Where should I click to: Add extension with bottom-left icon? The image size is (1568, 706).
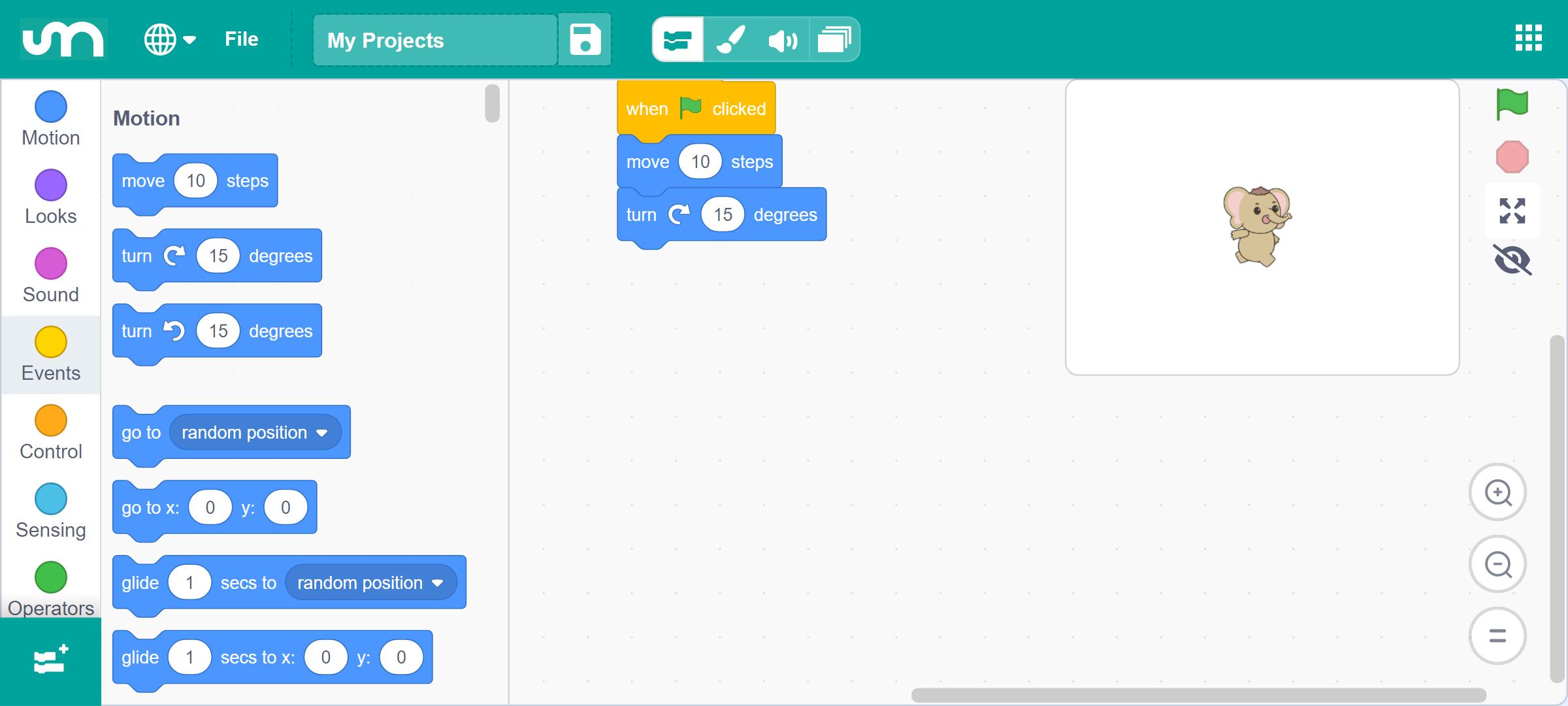click(51, 659)
